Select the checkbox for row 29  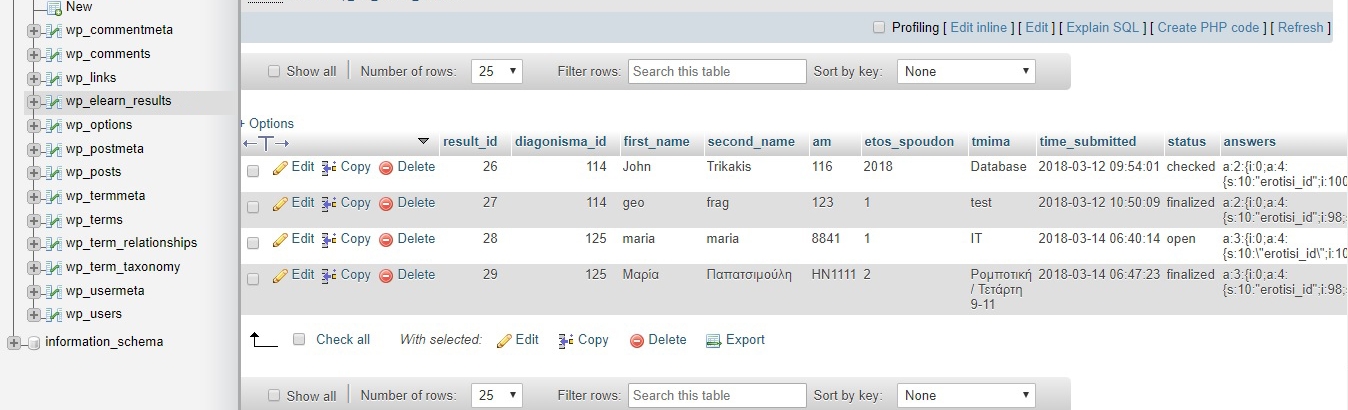(253, 279)
